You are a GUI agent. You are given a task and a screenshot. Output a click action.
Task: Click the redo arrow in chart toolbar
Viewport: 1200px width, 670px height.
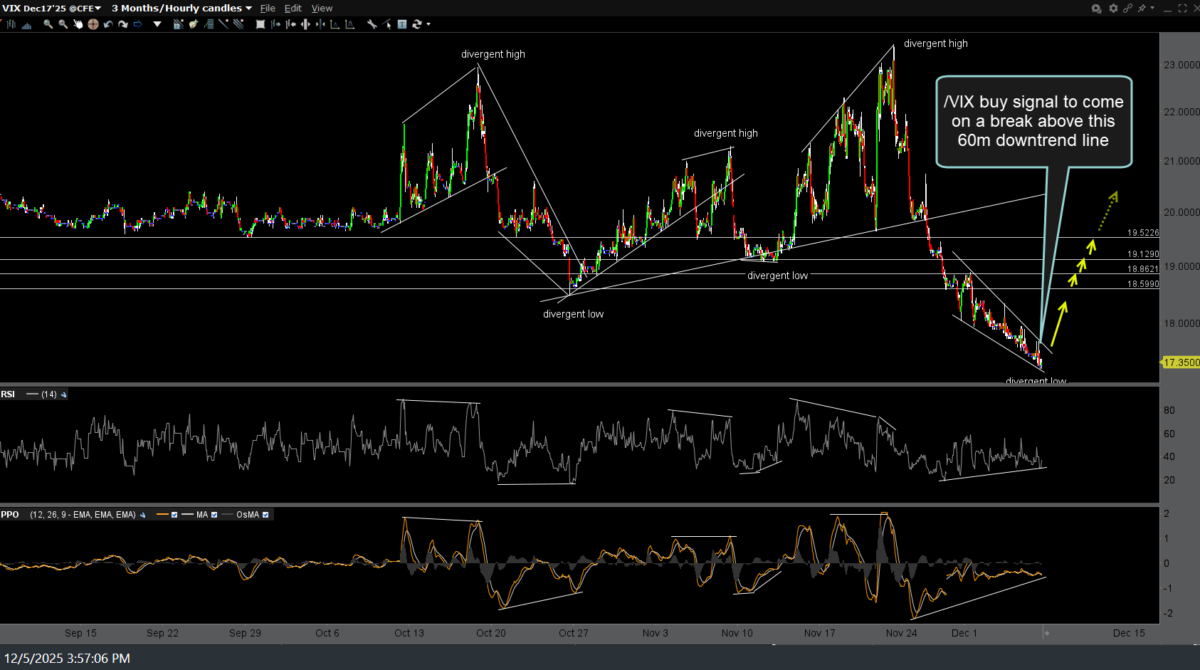pos(123,24)
